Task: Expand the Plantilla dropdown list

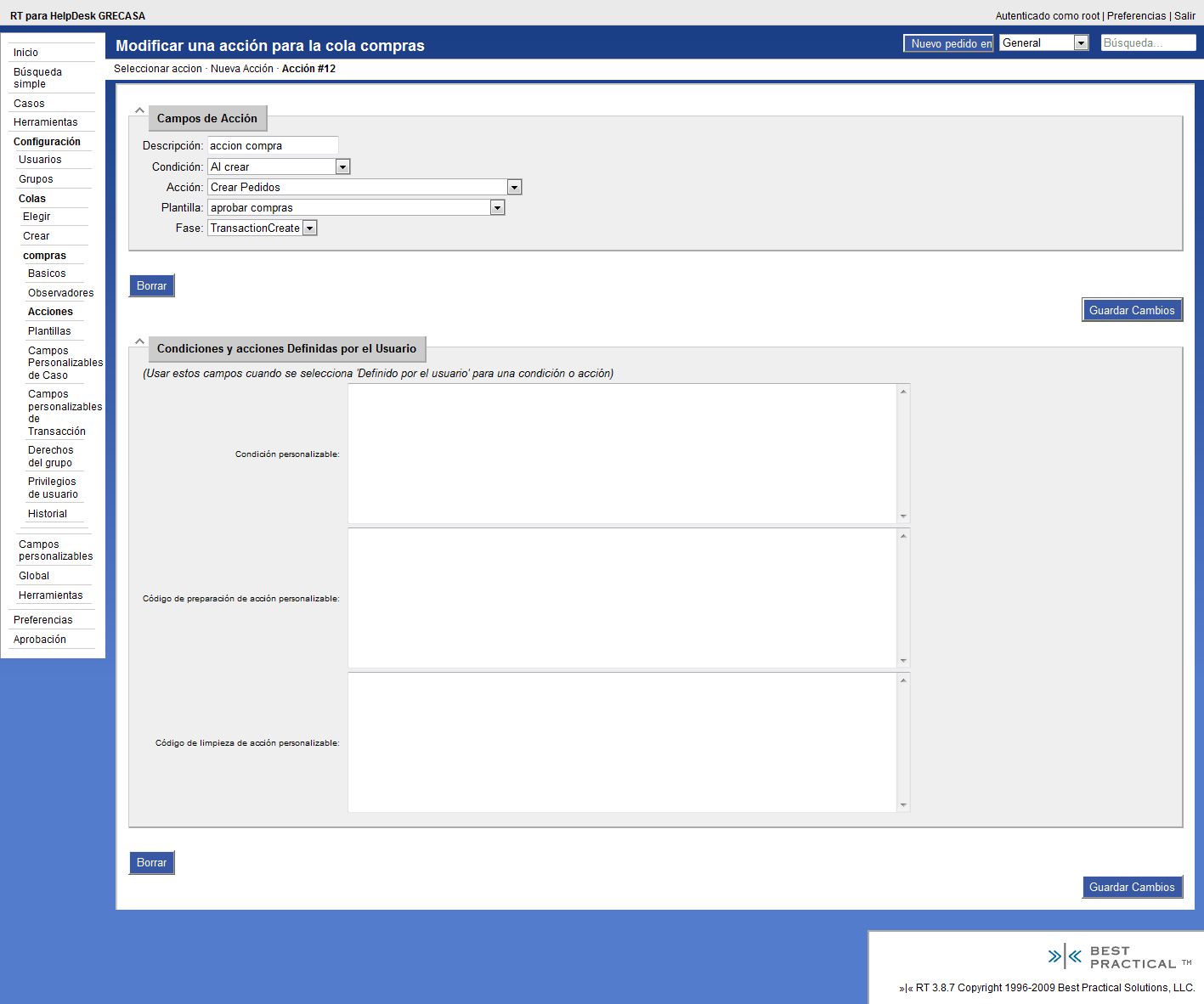Action: coord(497,208)
